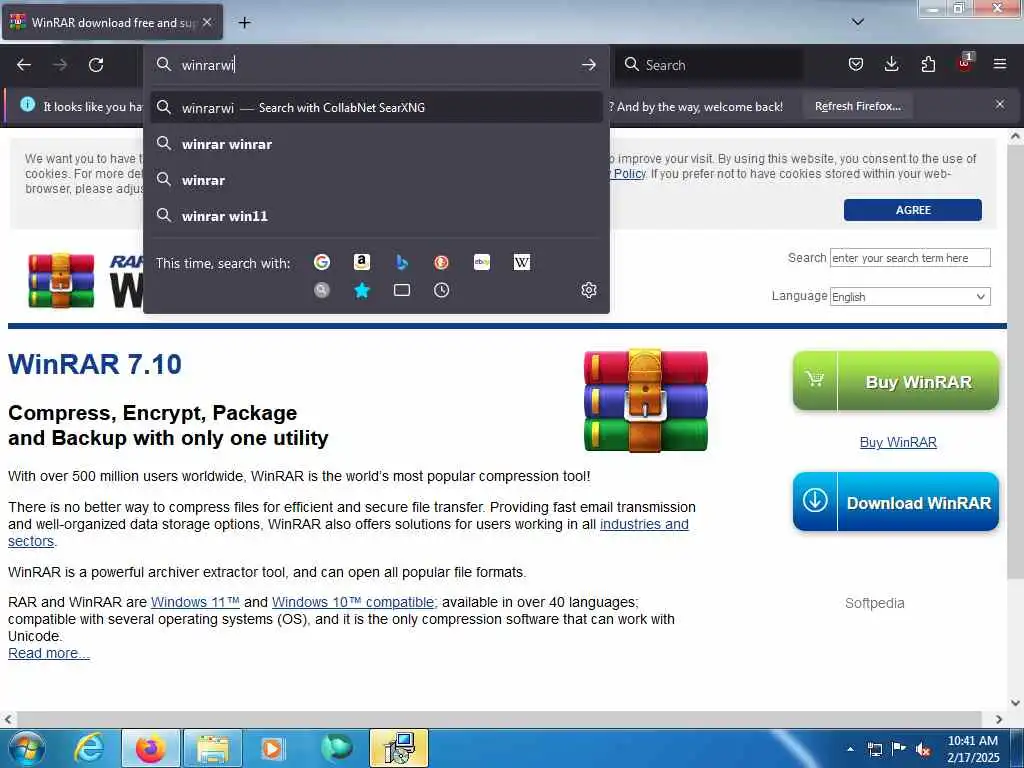Open the Firefox application menu
This screenshot has height=768, width=1024.
1000,64
